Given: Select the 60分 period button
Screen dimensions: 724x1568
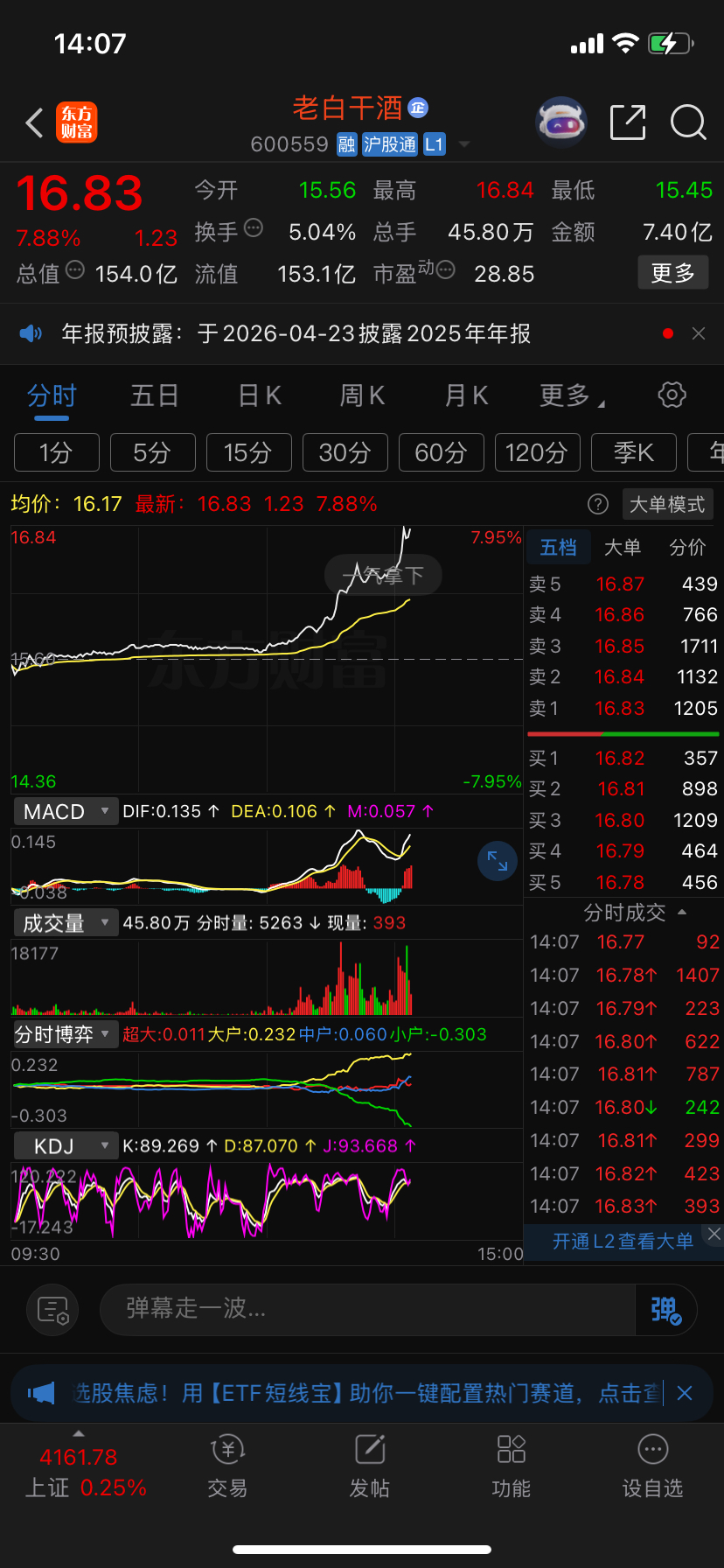Looking at the screenshot, I should coord(441,452).
